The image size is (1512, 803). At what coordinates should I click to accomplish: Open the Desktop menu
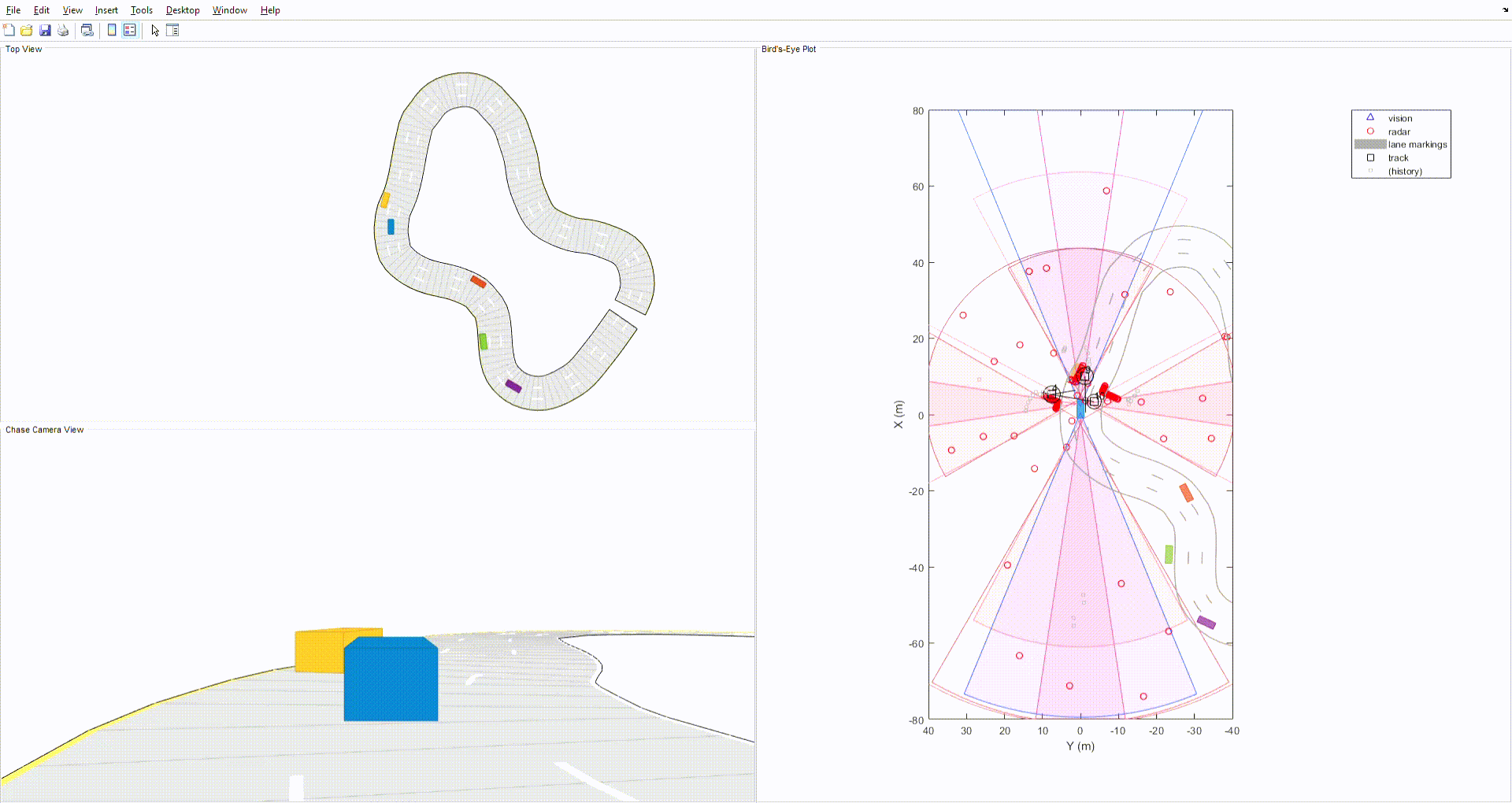183,10
